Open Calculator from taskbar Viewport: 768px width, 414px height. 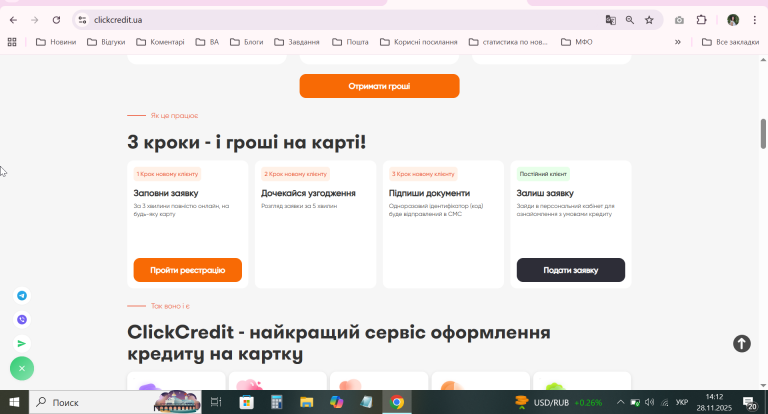[277, 402]
